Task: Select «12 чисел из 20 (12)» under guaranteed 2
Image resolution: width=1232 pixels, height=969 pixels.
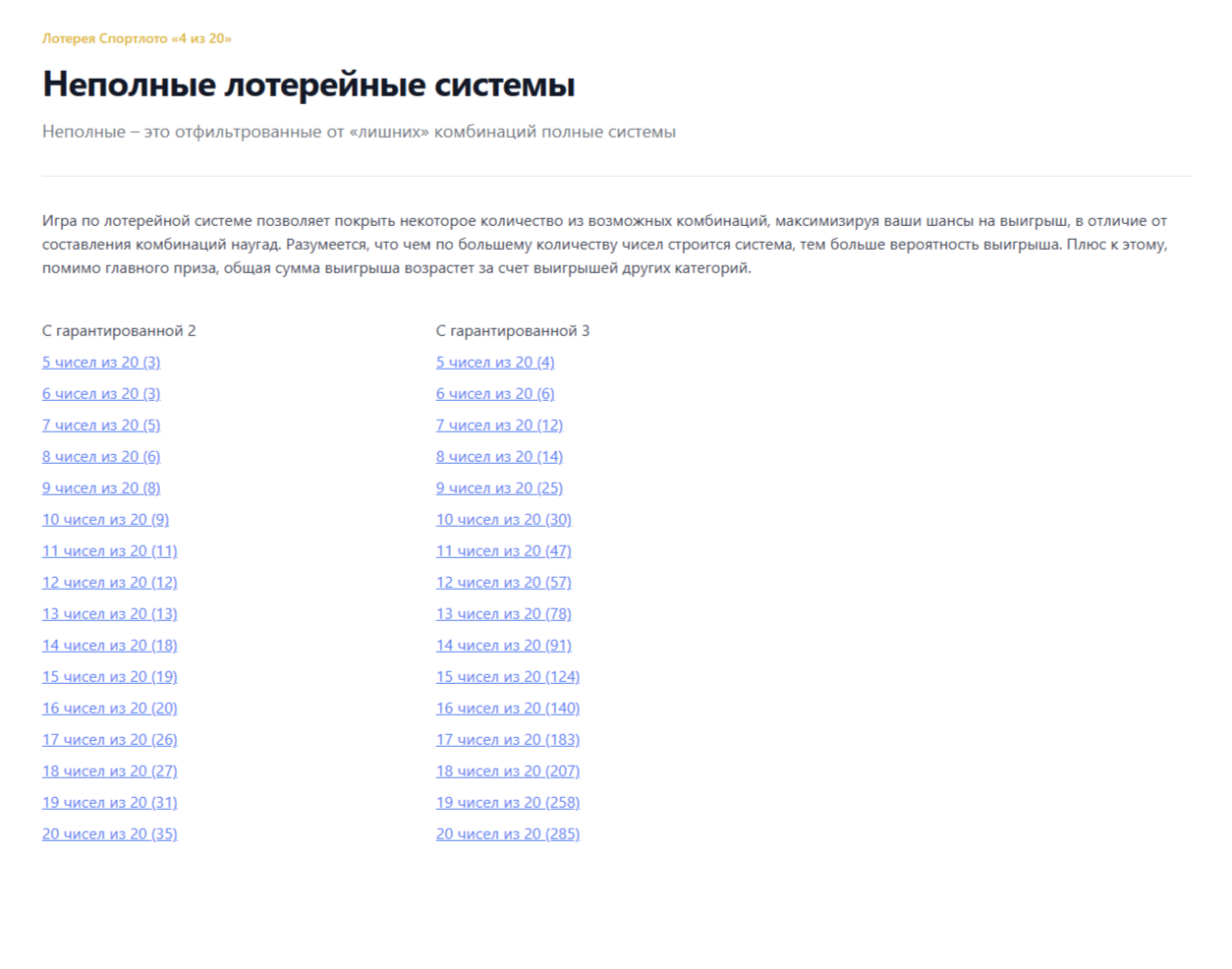Action: click(109, 582)
